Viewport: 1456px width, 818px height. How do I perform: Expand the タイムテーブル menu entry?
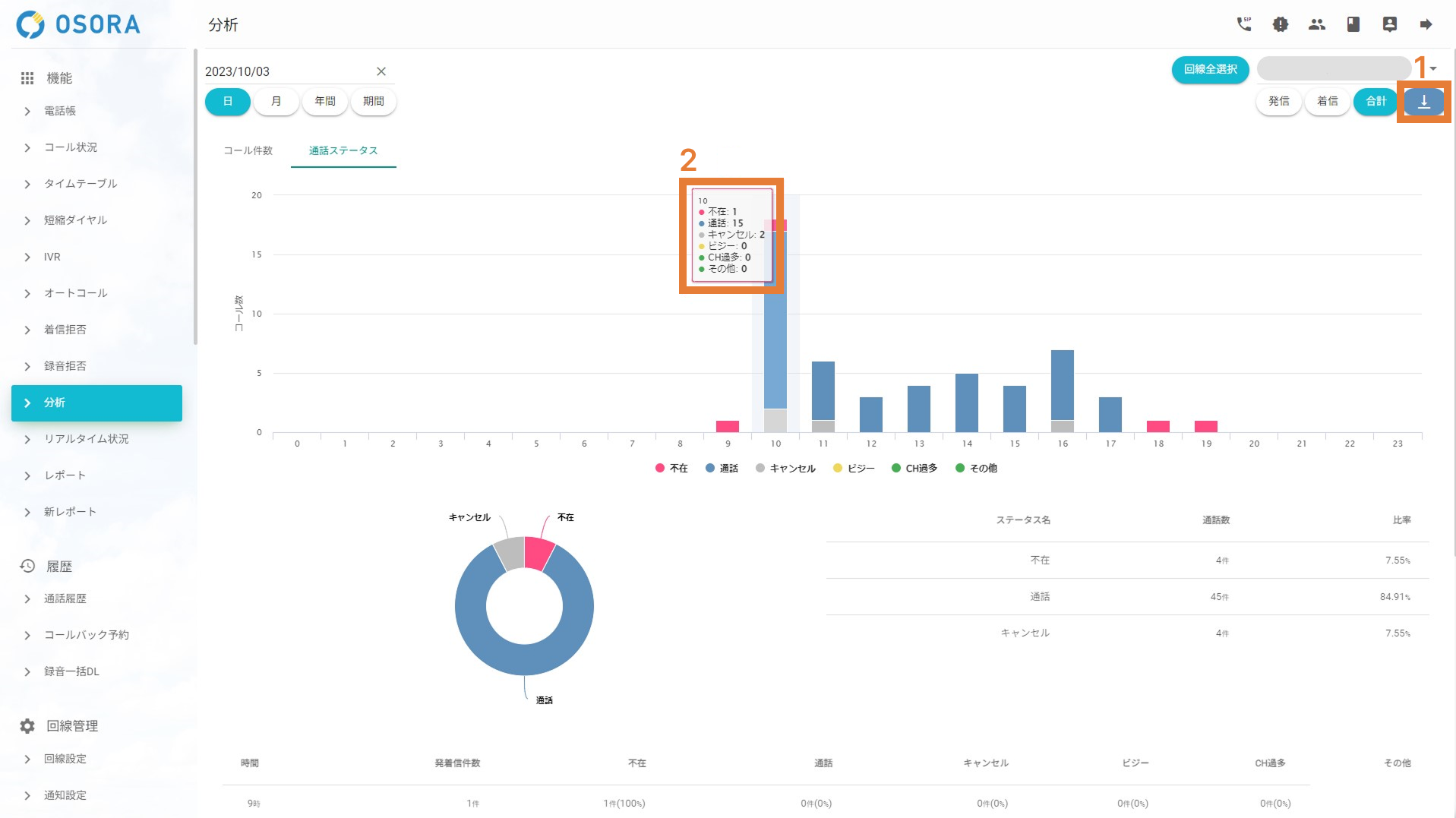80,184
